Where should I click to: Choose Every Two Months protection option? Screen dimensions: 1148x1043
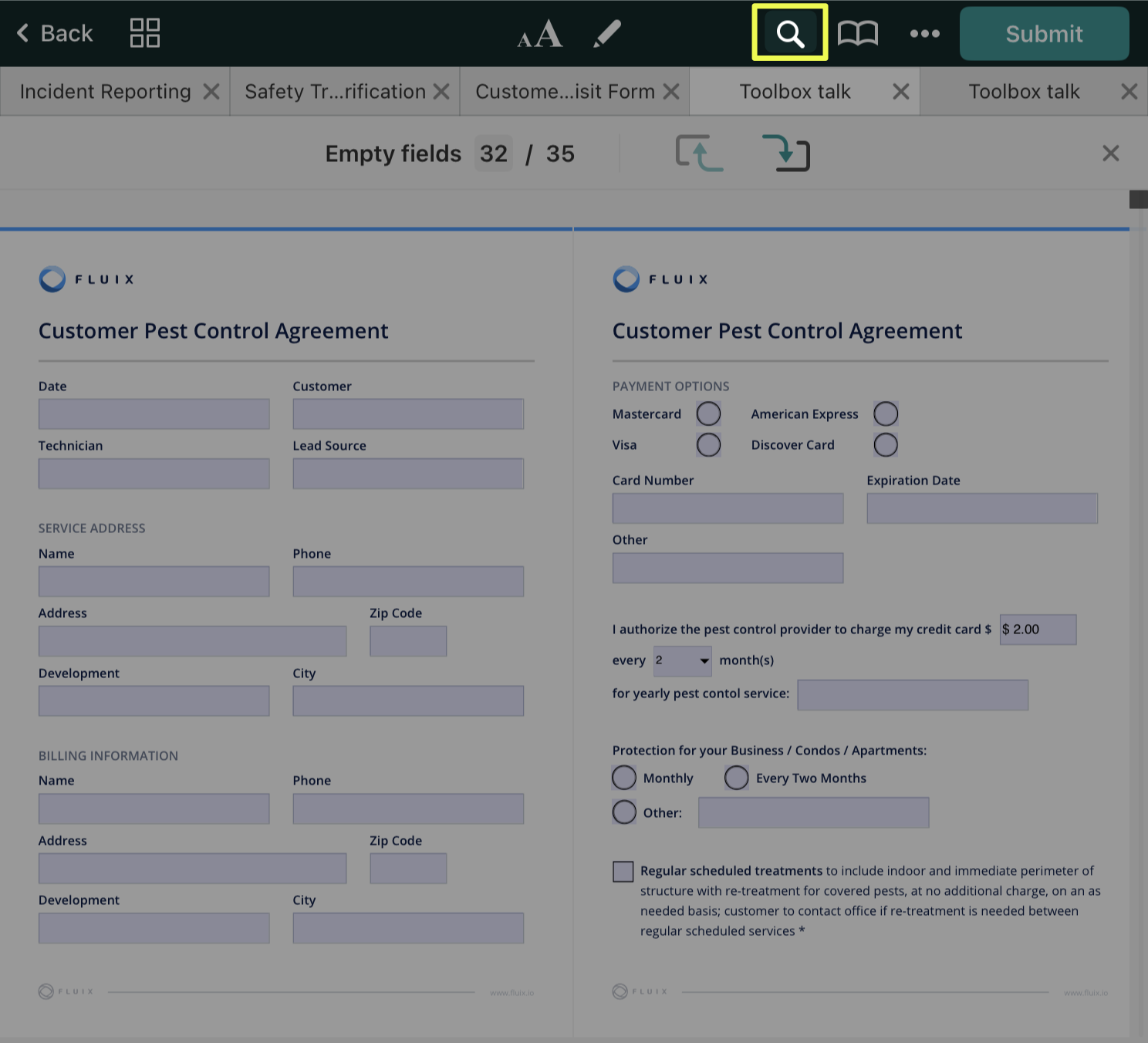tap(737, 778)
